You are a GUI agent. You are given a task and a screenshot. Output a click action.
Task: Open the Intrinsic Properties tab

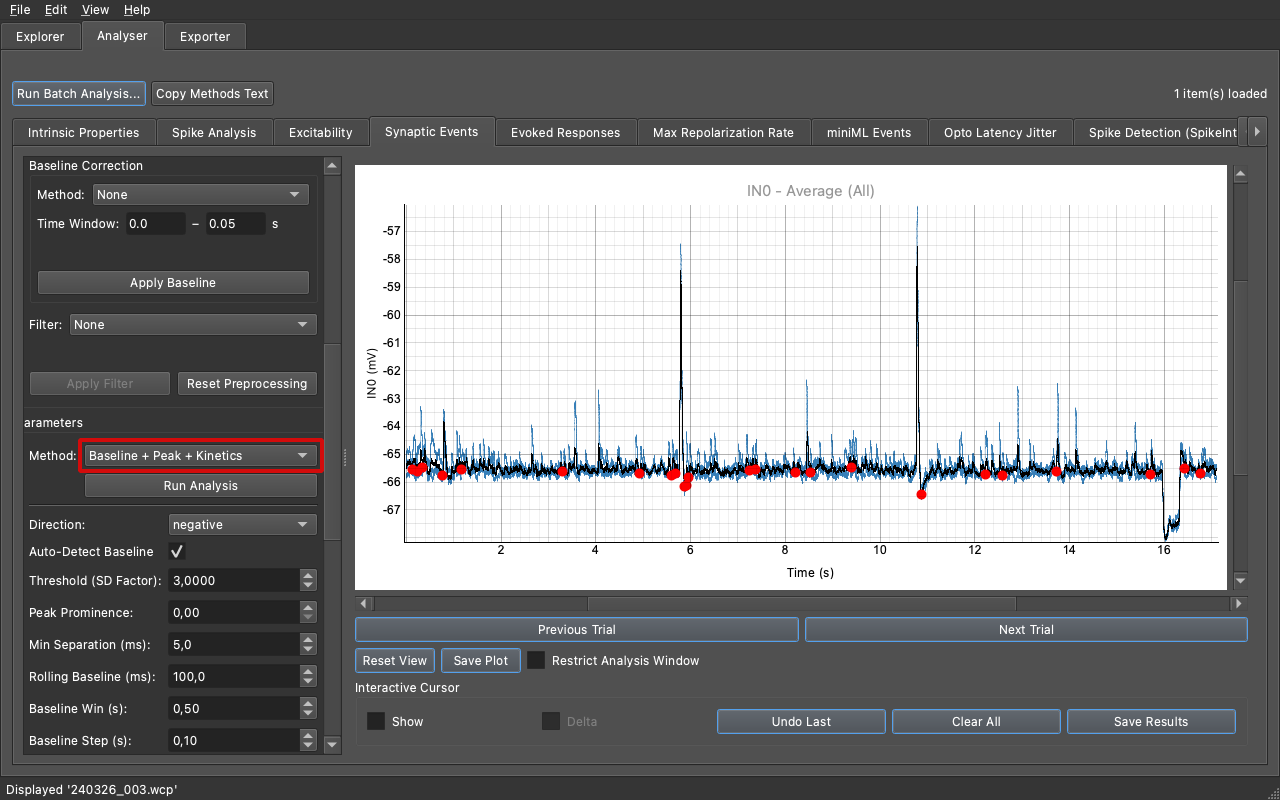point(84,132)
